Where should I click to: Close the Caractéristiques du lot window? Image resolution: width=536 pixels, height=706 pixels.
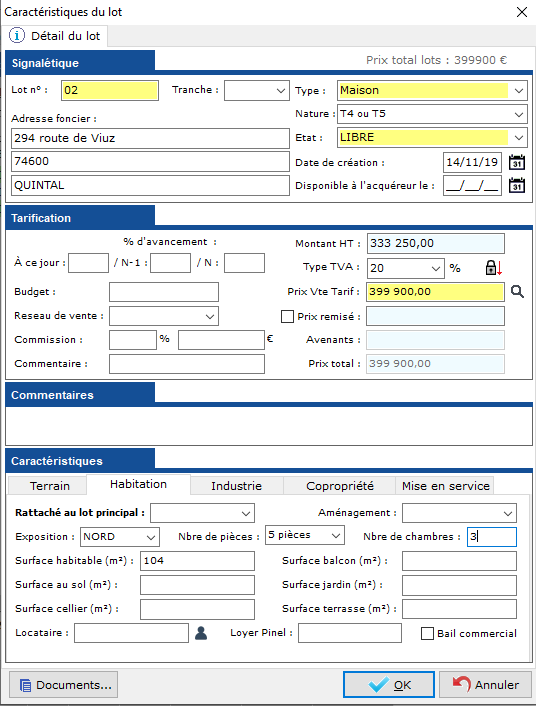point(522,12)
